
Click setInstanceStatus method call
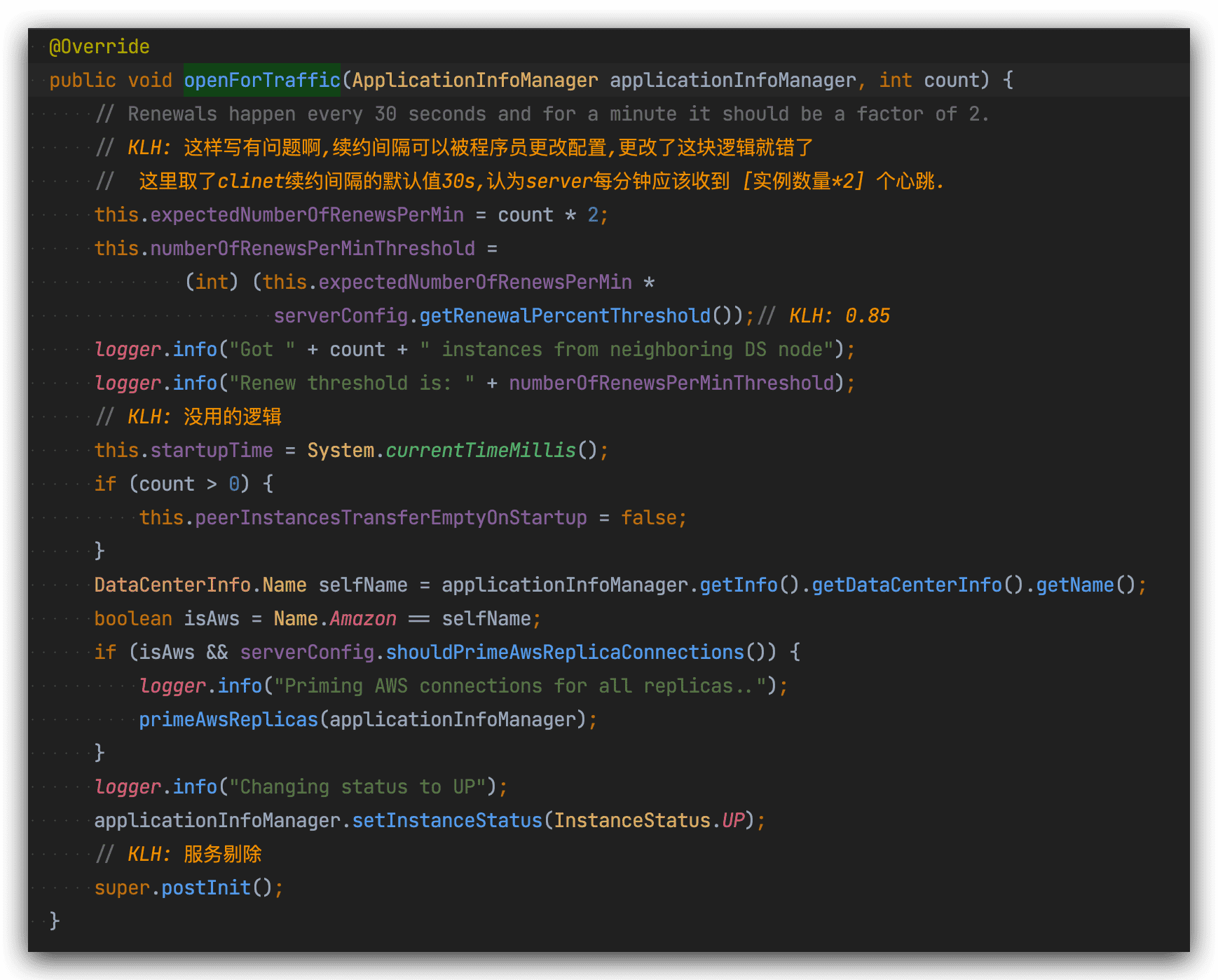click(447, 820)
